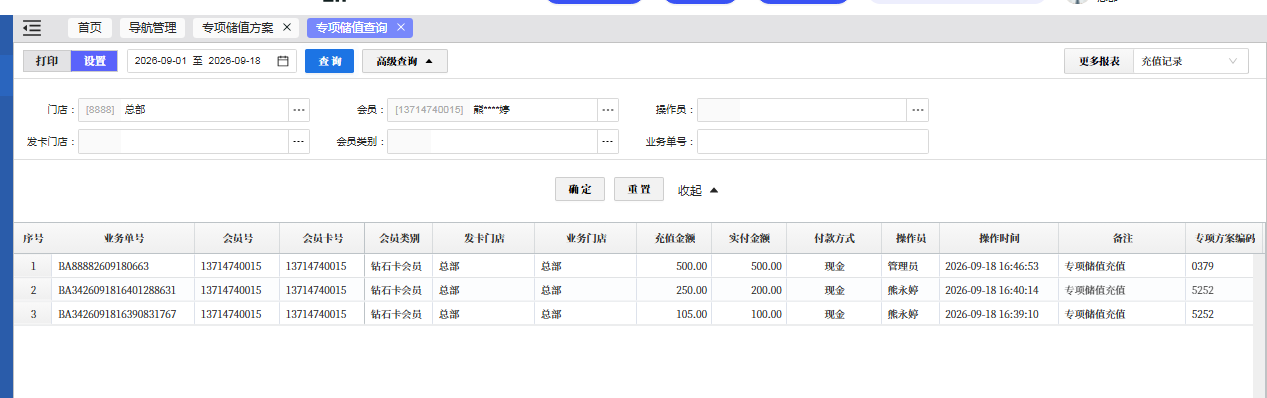Click the 备注 column header
This screenshot has height=398, width=1267.
point(1122,238)
